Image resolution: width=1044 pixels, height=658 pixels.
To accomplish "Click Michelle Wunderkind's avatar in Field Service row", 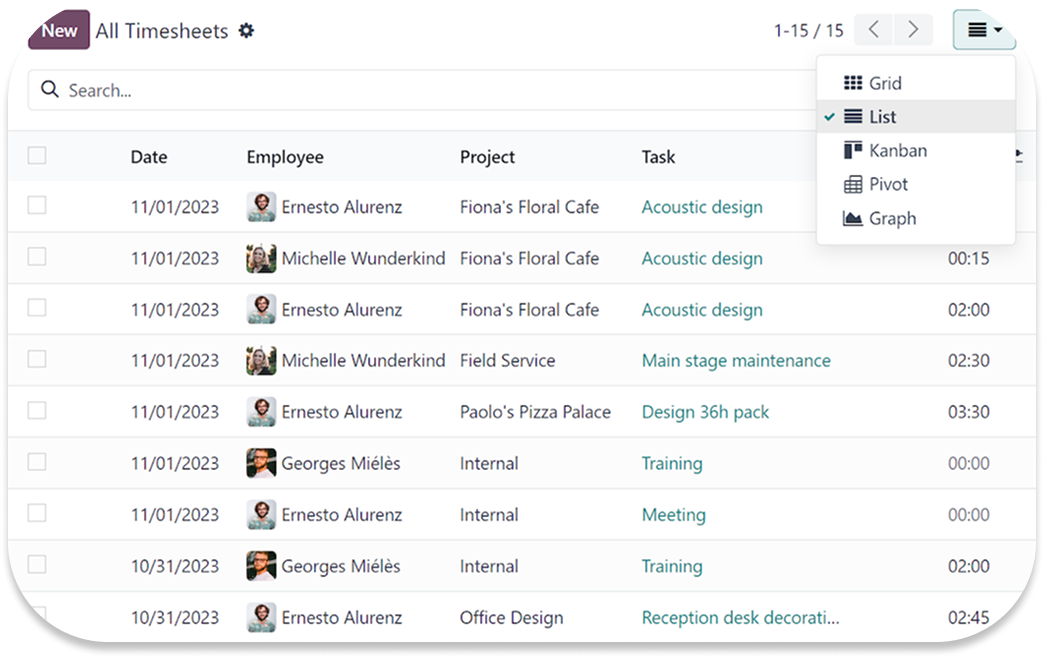I will (x=261, y=360).
